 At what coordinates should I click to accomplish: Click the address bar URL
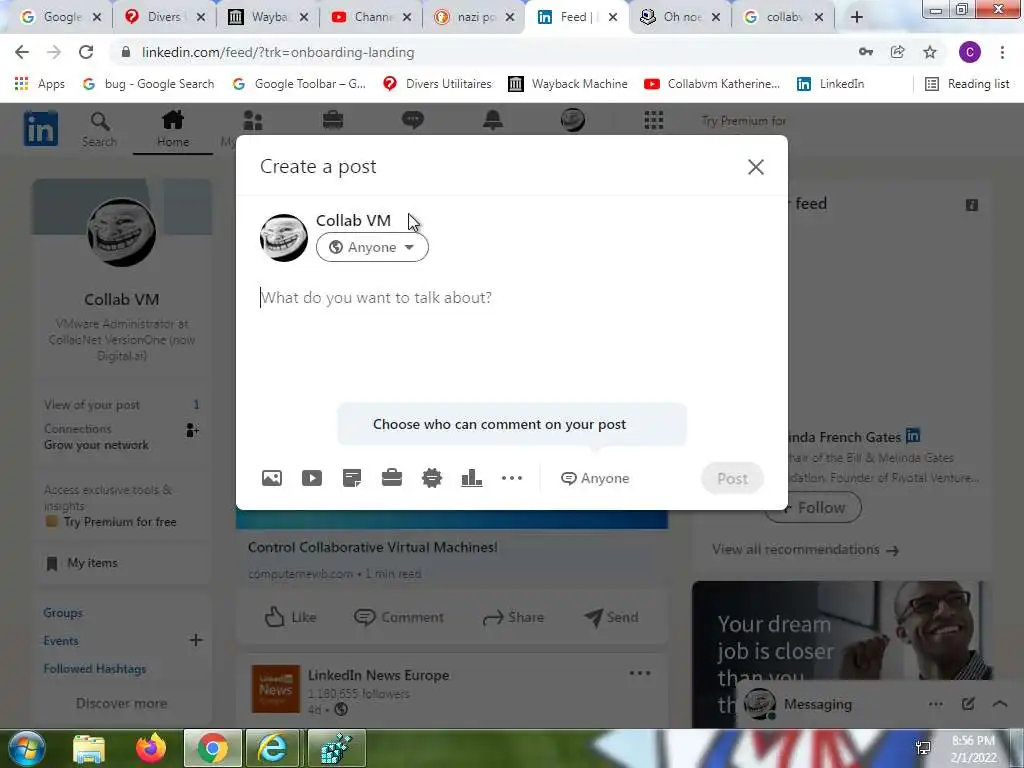[278, 52]
